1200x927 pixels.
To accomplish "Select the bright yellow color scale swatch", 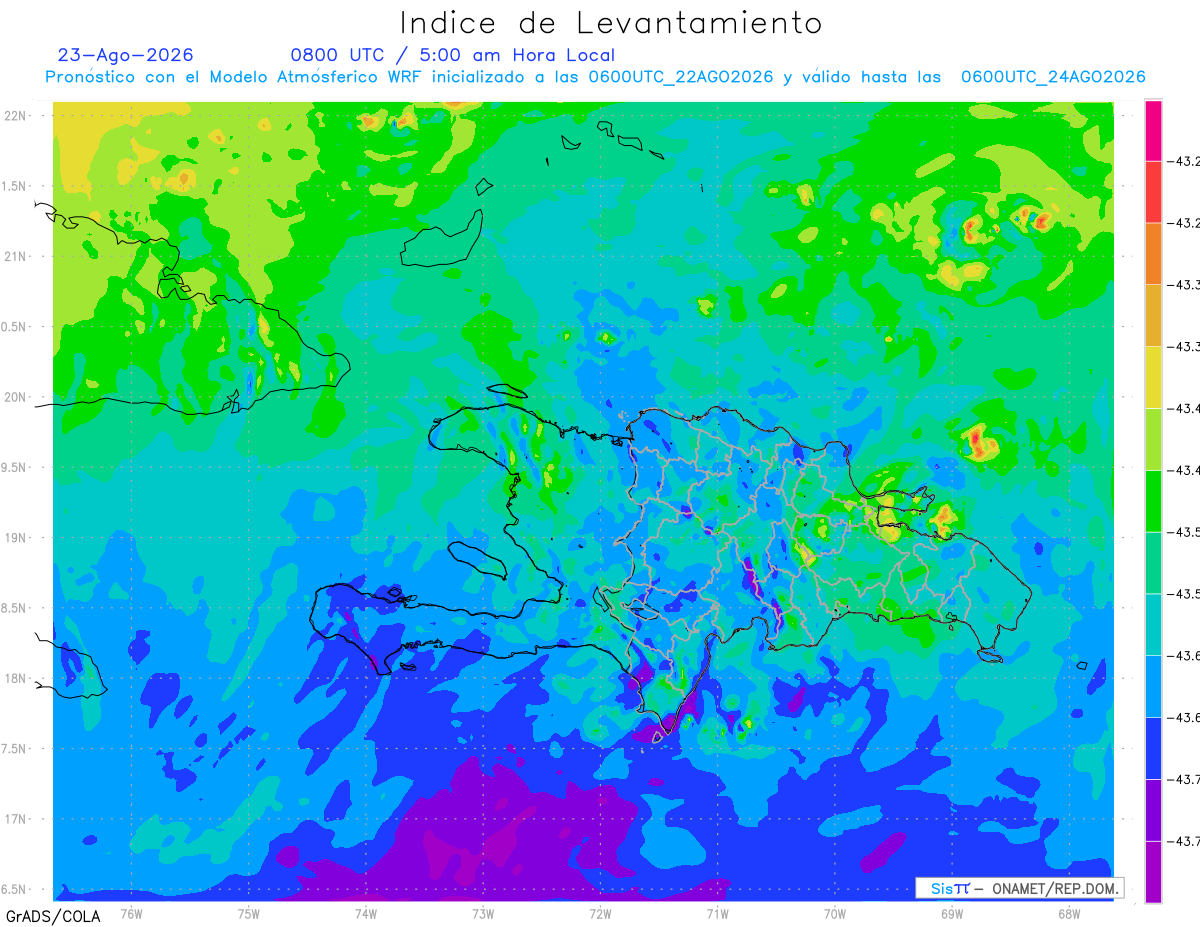I will coord(1153,377).
